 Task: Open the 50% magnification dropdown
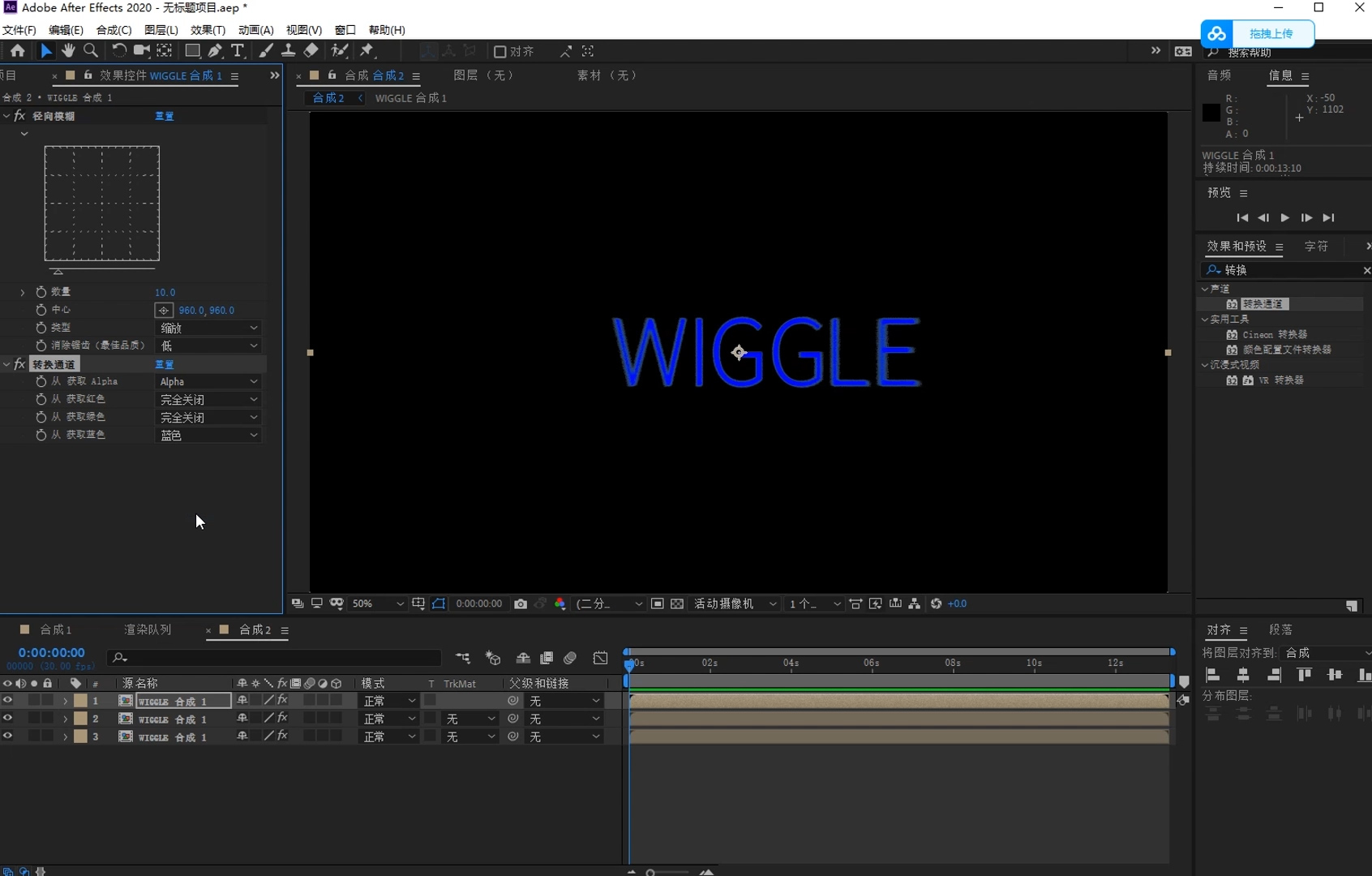click(377, 604)
